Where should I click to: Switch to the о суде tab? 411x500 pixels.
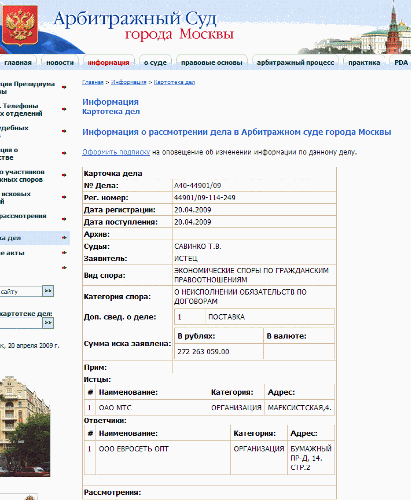[155, 63]
